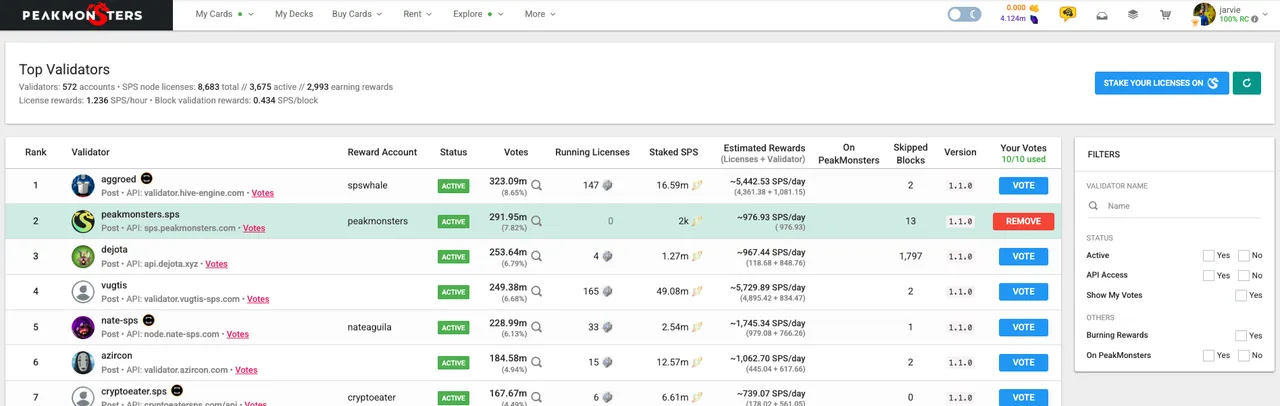Click peakmonsters.sps validator avatar

point(83,221)
